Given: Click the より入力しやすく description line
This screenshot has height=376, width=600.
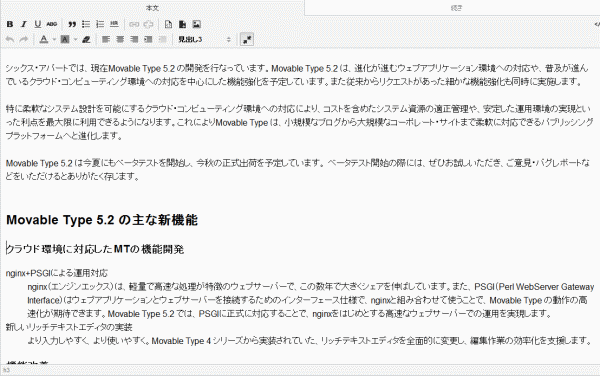Looking at the screenshot, I should pos(310,340).
